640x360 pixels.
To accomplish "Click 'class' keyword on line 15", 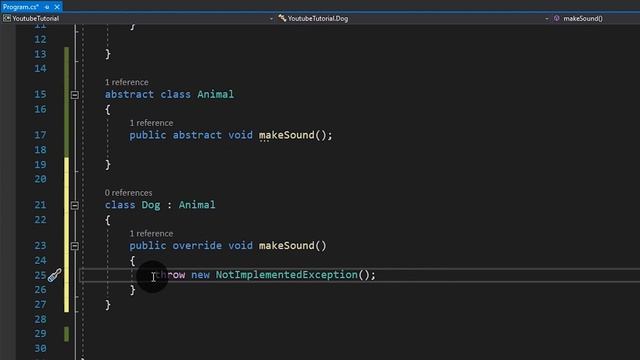I will click(x=176, y=94).
